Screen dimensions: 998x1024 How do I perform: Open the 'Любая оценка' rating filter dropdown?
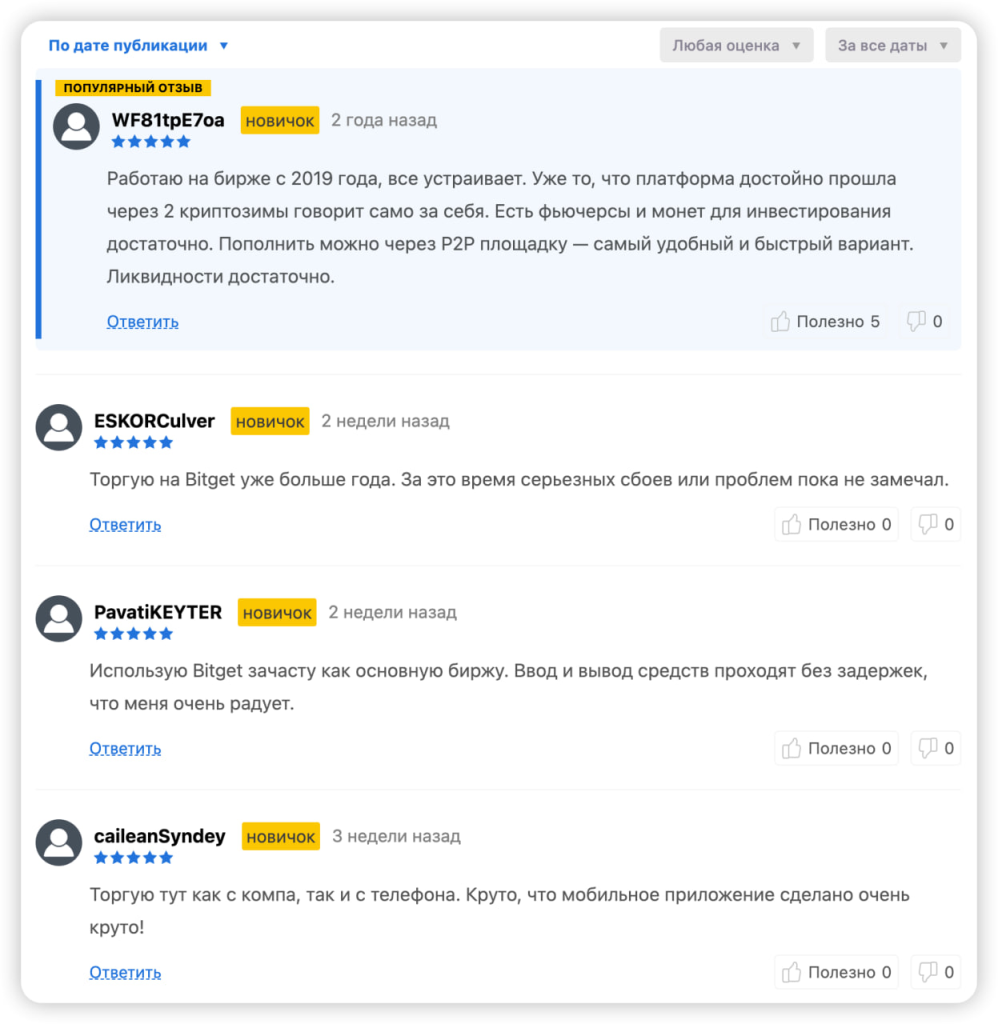pos(736,45)
